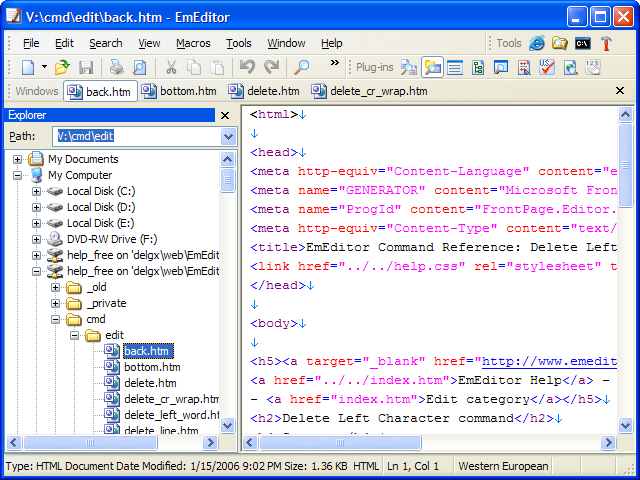The height and width of the screenshot is (480, 640).
Task: Click the Western European encoding status
Action: [x=503, y=466]
